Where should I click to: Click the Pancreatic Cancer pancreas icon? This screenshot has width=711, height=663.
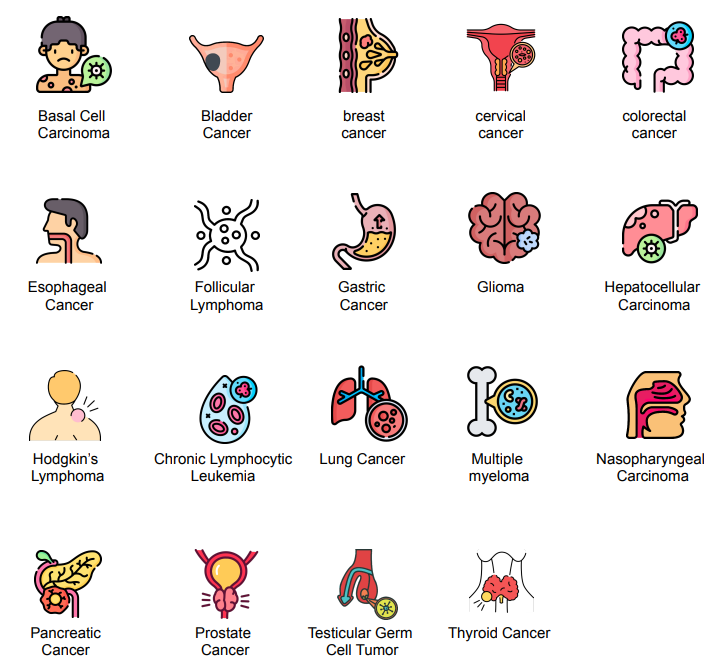point(68,584)
